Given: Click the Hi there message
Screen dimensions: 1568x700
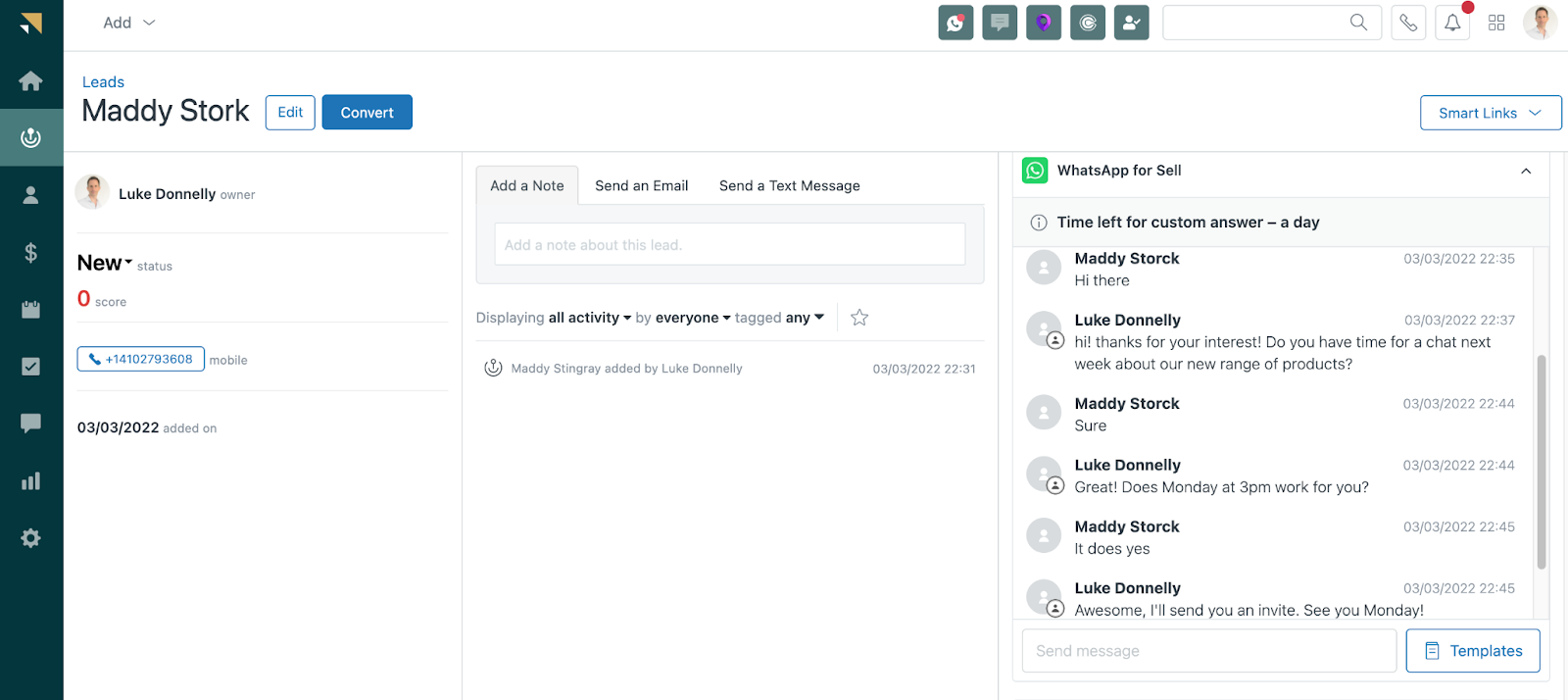Looking at the screenshot, I should pos(1102,280).
